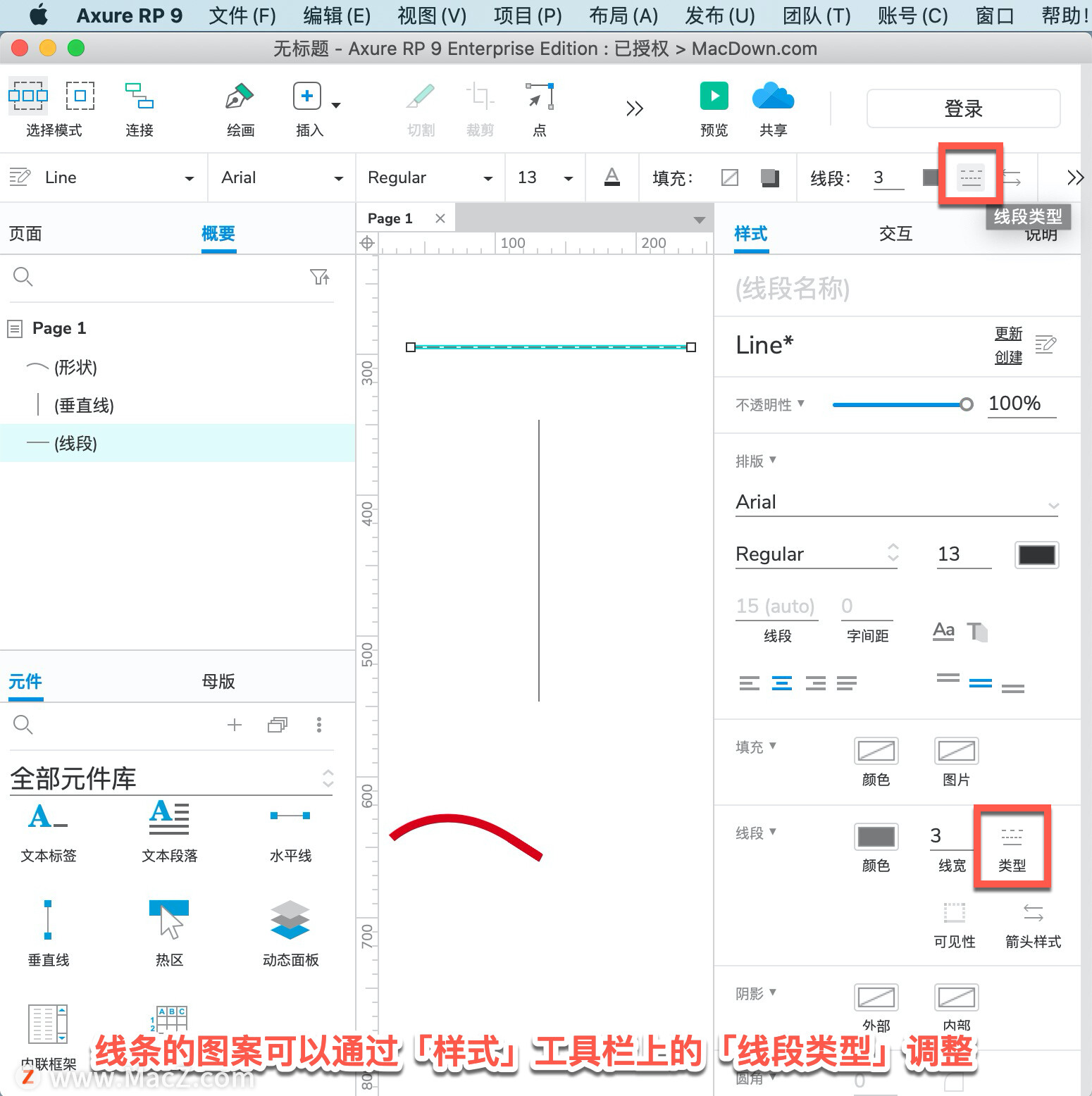Image resolution: width=1092 pixels, height=1096 pixels.
Task: Toggle justified text alignment
Action: point(847,683)
